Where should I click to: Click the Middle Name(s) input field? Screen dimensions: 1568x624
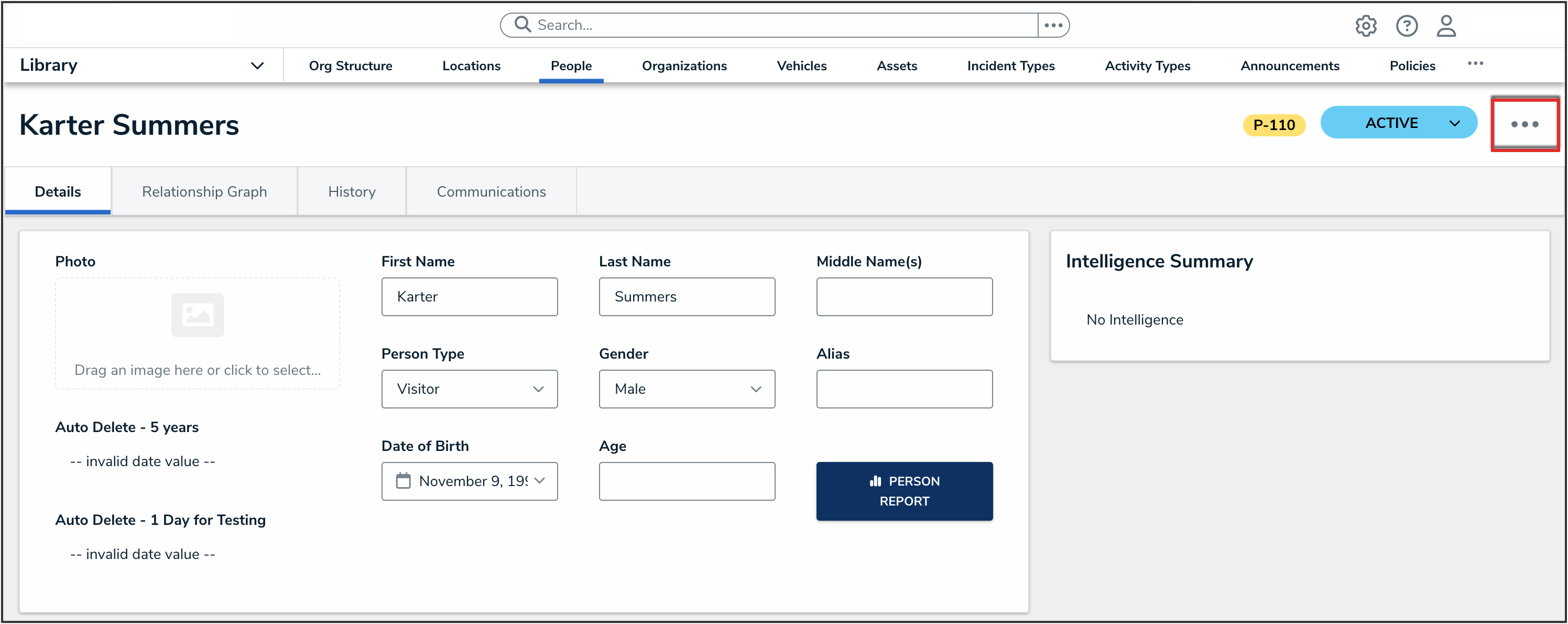pyautogui.click(x=904, y=296)
